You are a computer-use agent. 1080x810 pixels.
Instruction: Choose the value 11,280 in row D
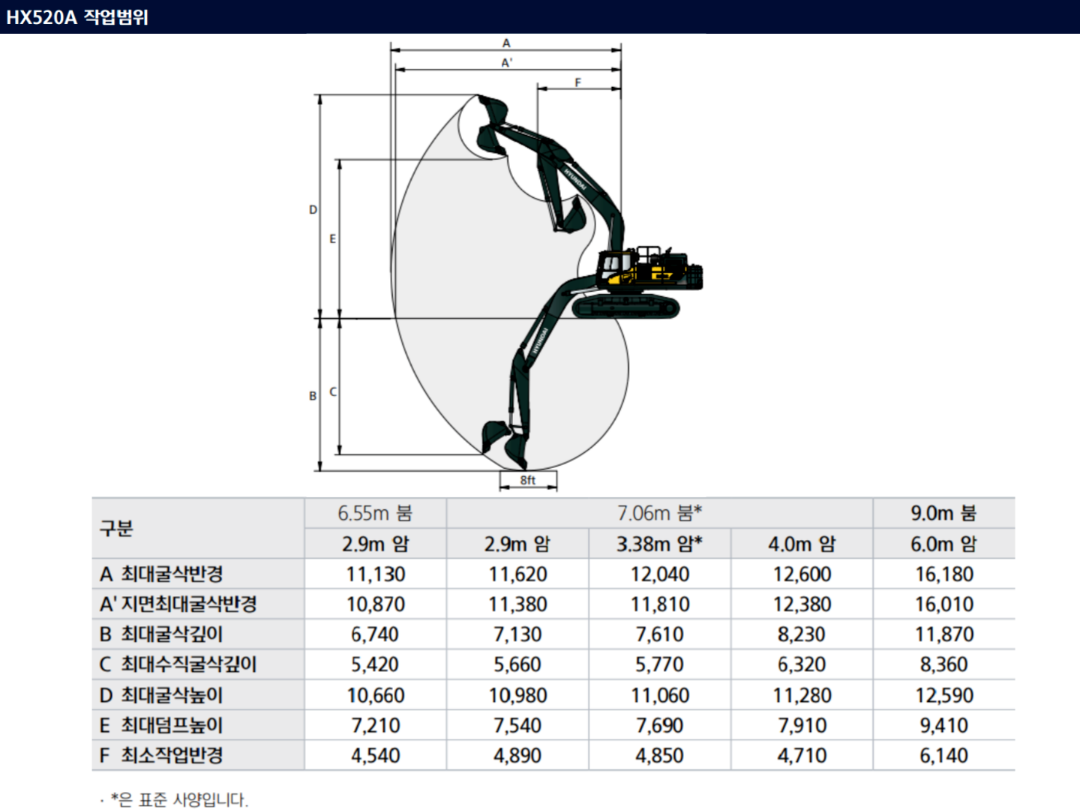(802, 695)
